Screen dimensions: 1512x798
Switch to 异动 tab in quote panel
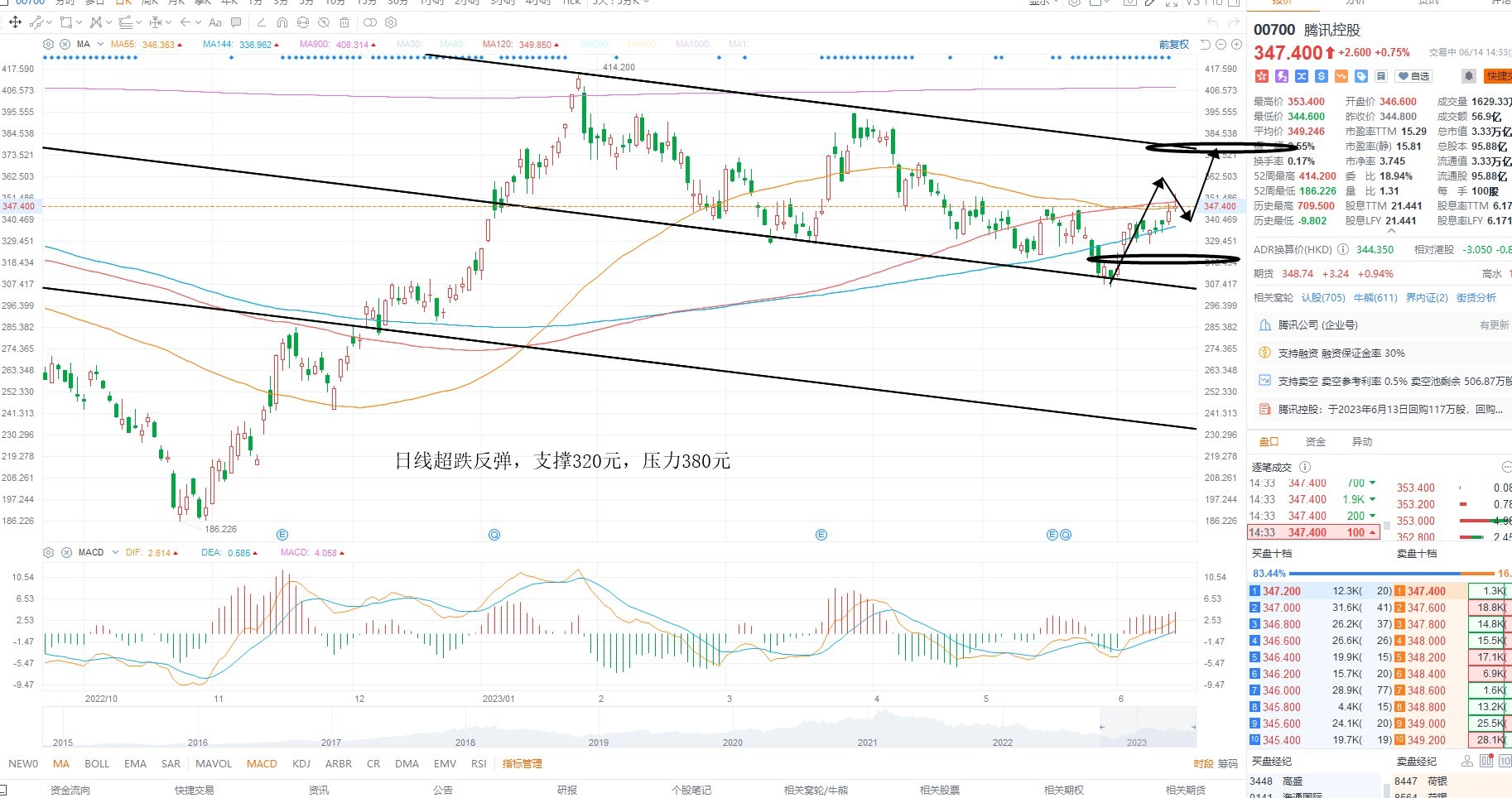coord(1361,442)
